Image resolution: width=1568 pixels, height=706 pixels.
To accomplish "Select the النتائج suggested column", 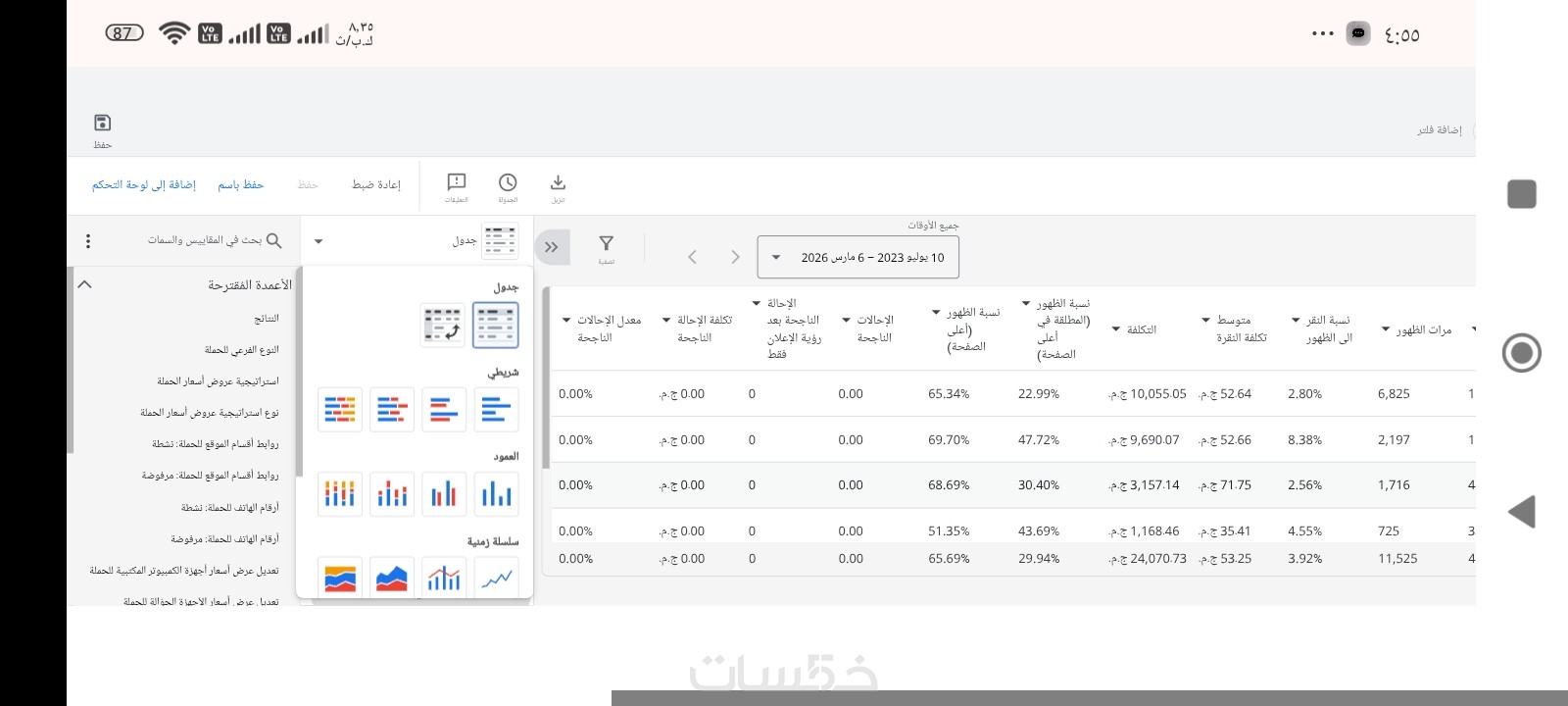I will tap(267, 319).
